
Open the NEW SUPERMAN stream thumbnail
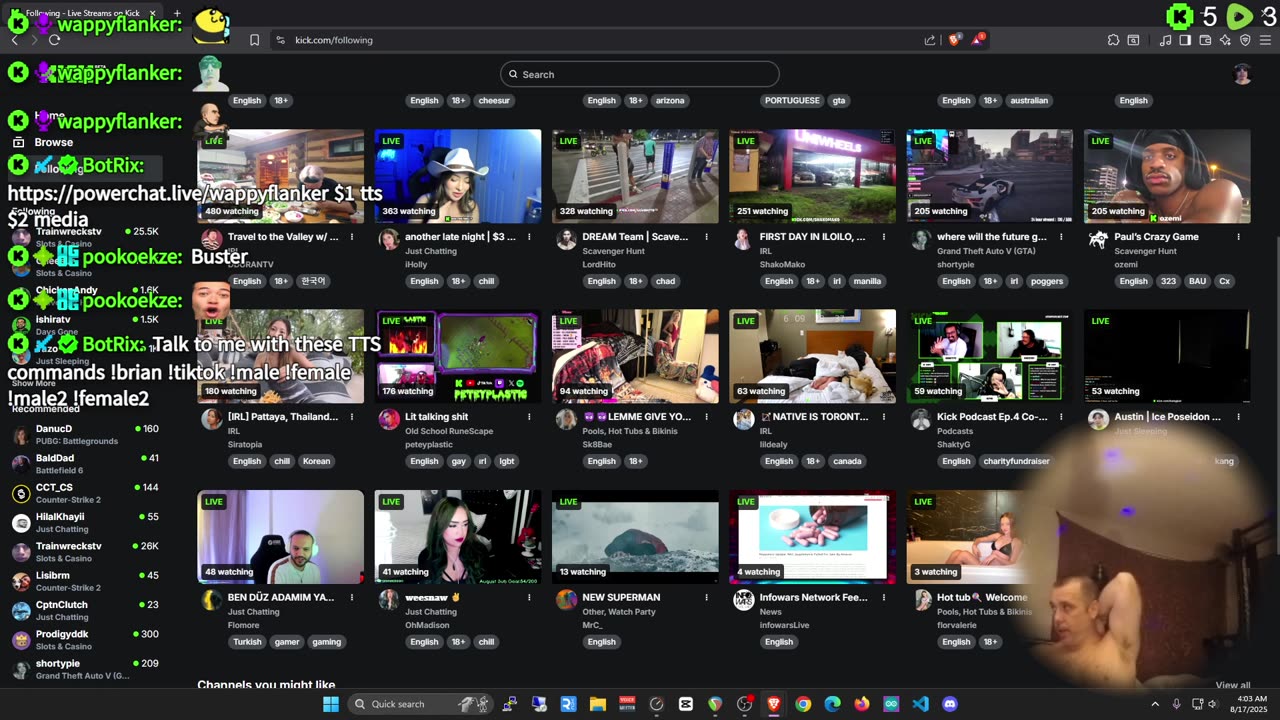click(x=635, y=537)
